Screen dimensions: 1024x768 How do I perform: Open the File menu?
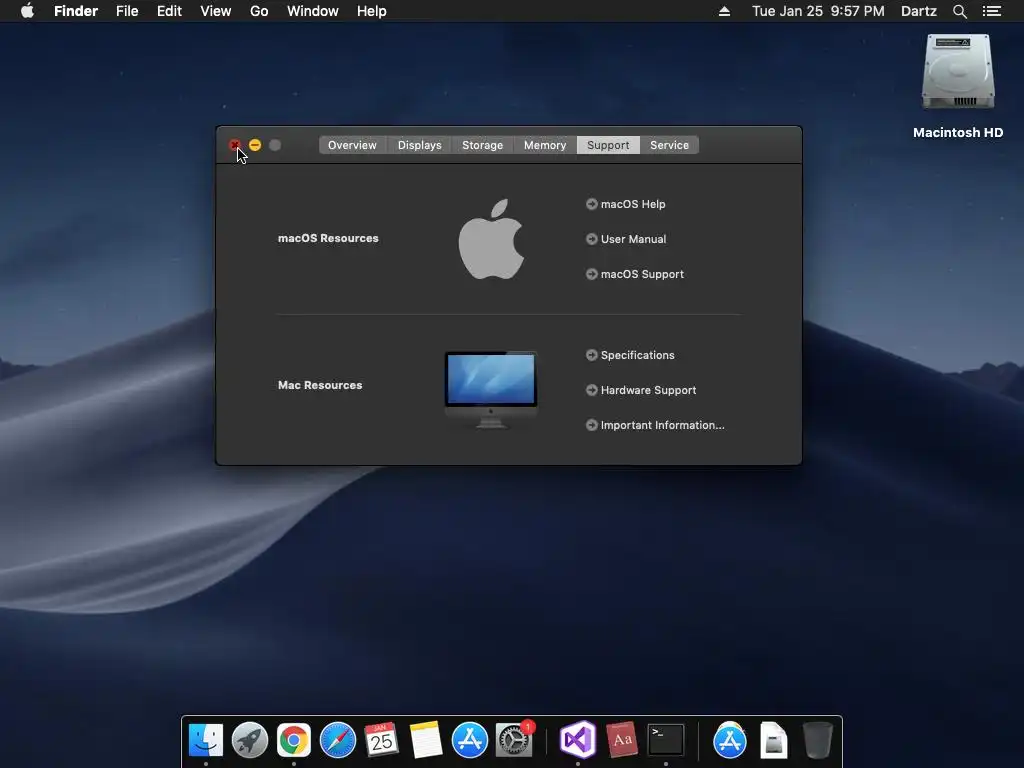click(x=127, y=11)
